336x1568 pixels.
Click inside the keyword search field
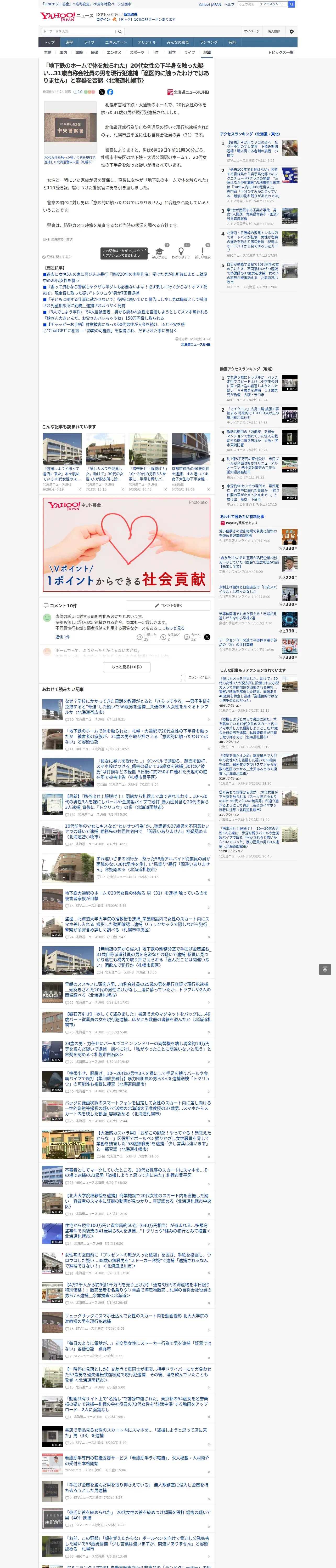[x=78, y=32]
